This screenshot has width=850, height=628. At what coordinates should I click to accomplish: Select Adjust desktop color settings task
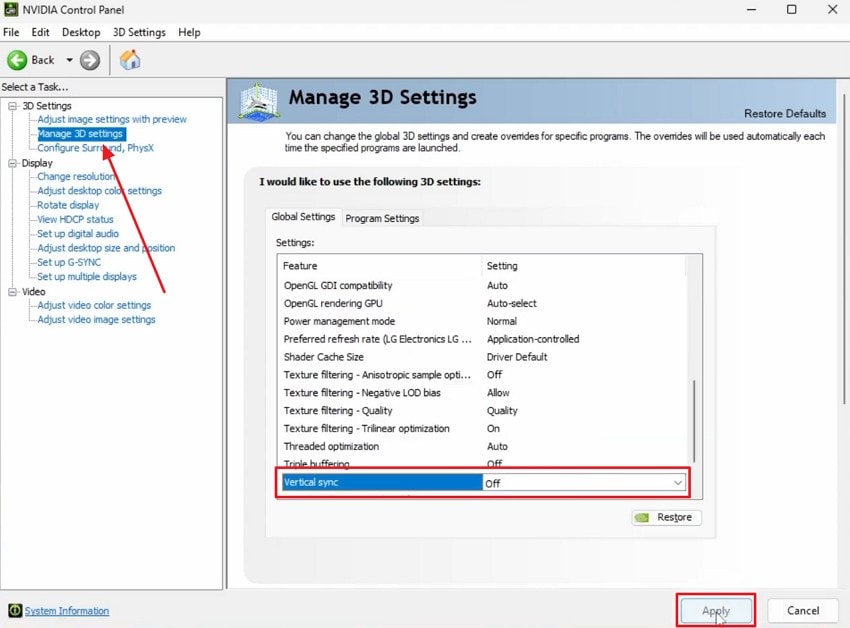tap(99, 191)
